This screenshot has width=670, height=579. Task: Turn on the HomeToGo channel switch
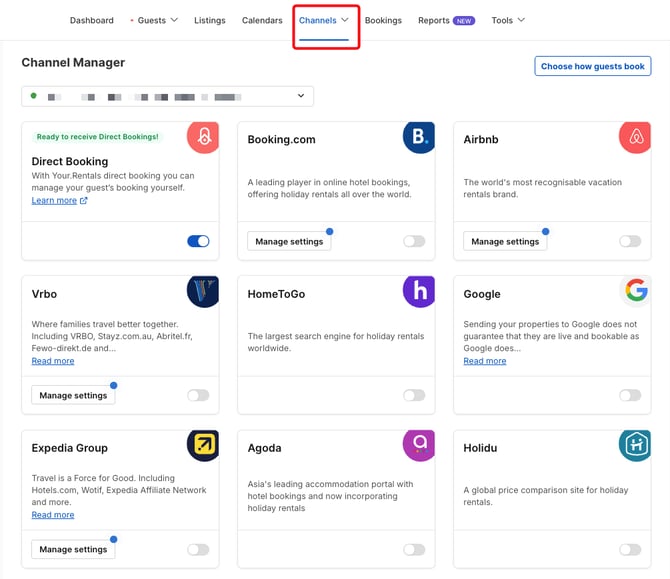pos(414,395)
